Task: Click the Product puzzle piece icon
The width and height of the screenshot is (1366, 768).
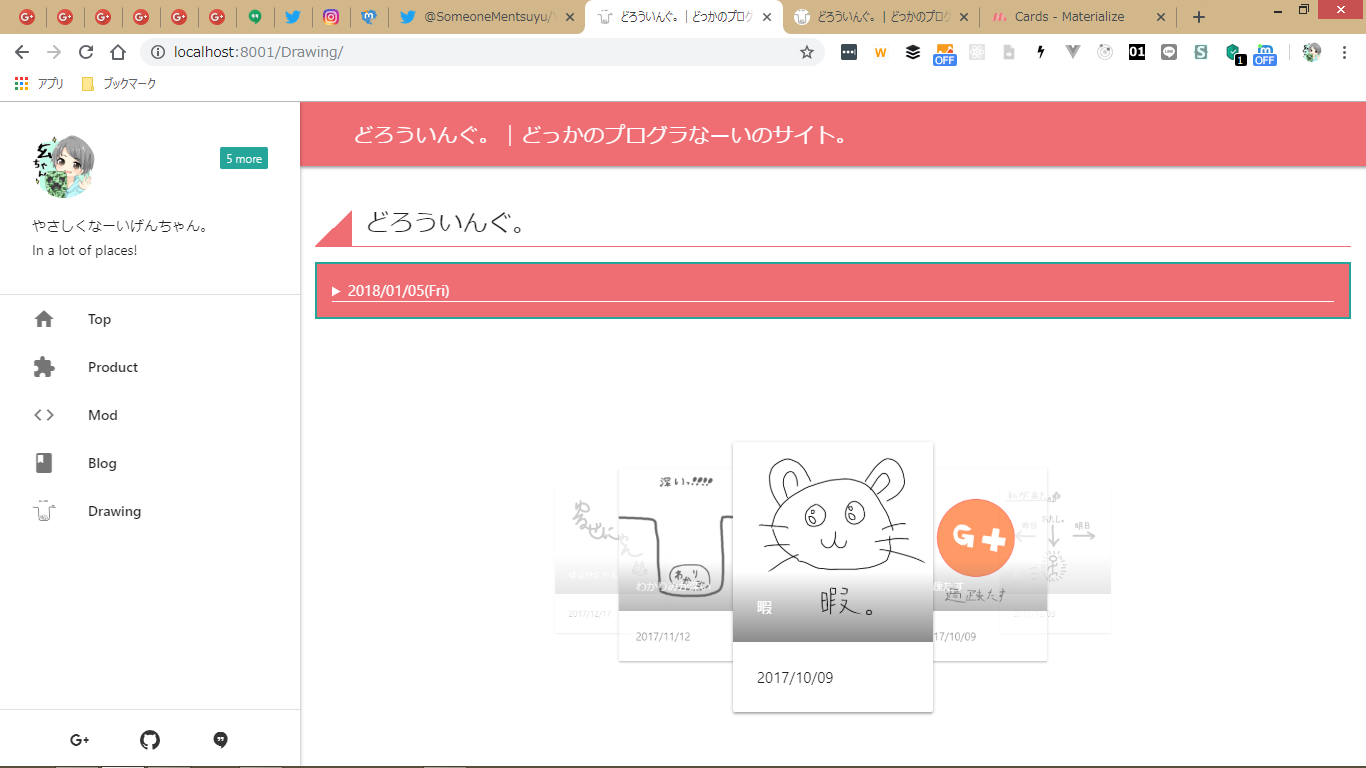Action: tap(44, 367)
